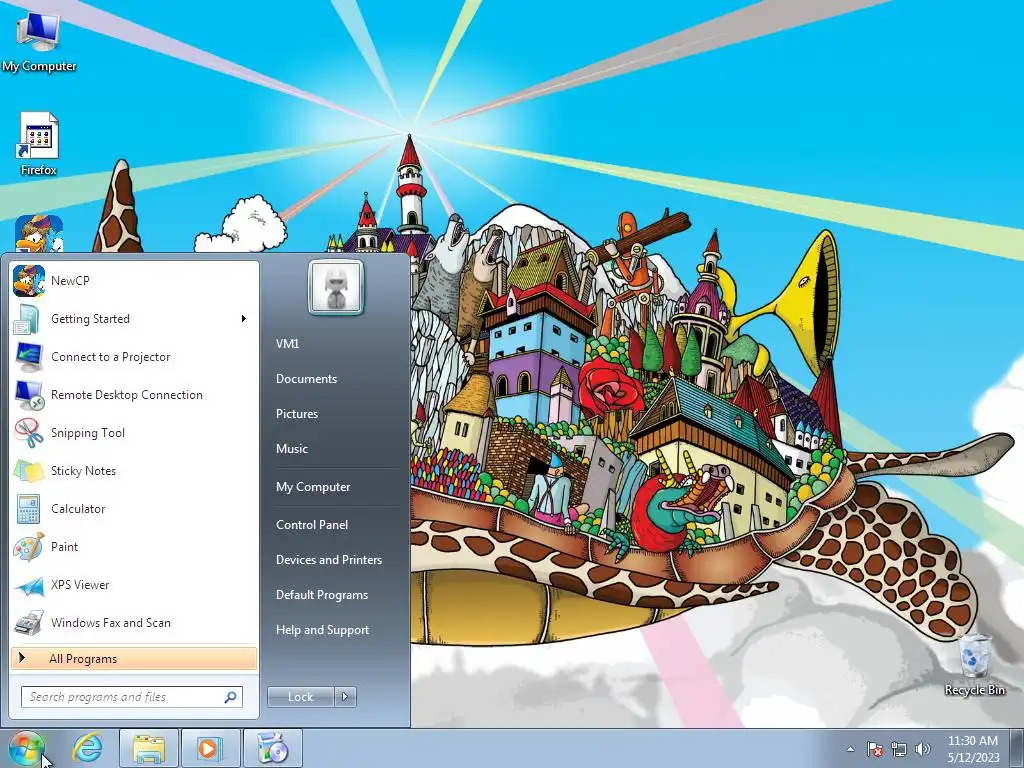
Task: Open the Paint palette icon
Action: (29, 547)
